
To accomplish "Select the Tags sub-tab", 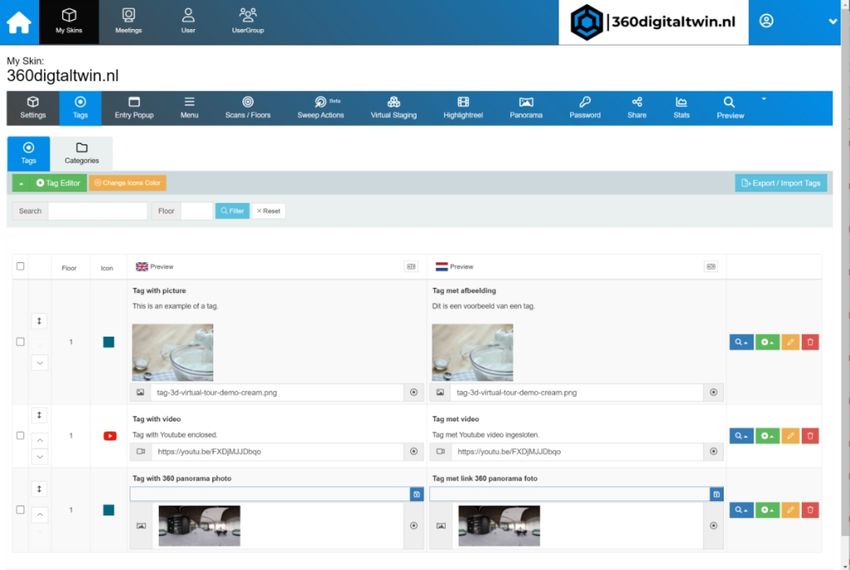I will [x=28, y=153].
